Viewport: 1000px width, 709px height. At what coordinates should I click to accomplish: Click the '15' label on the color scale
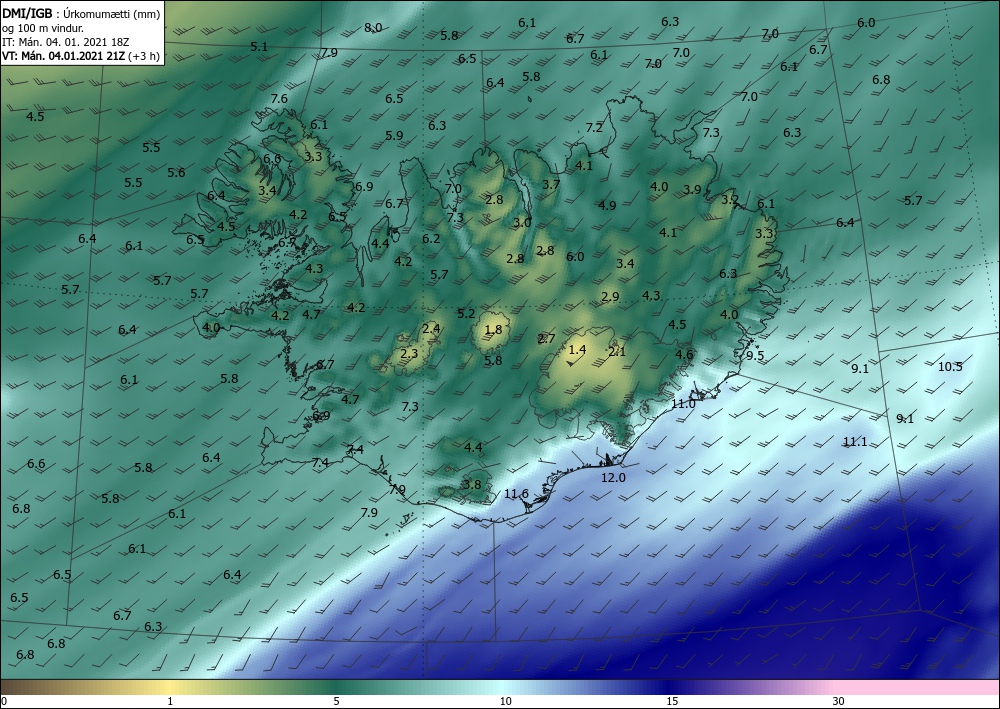[672, 701]
